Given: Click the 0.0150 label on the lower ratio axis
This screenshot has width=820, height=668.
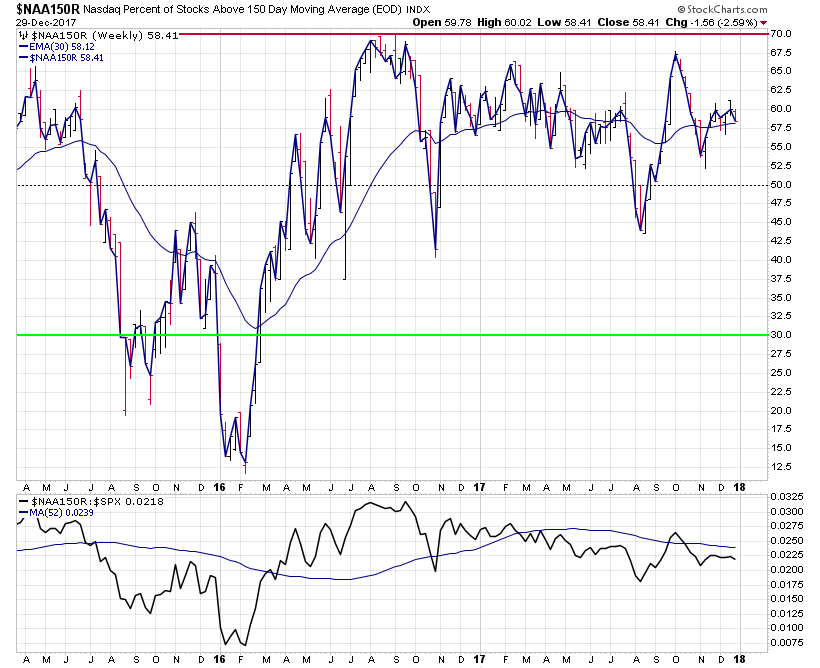Looking at the screenshot, I should click(x=787, y=598).
